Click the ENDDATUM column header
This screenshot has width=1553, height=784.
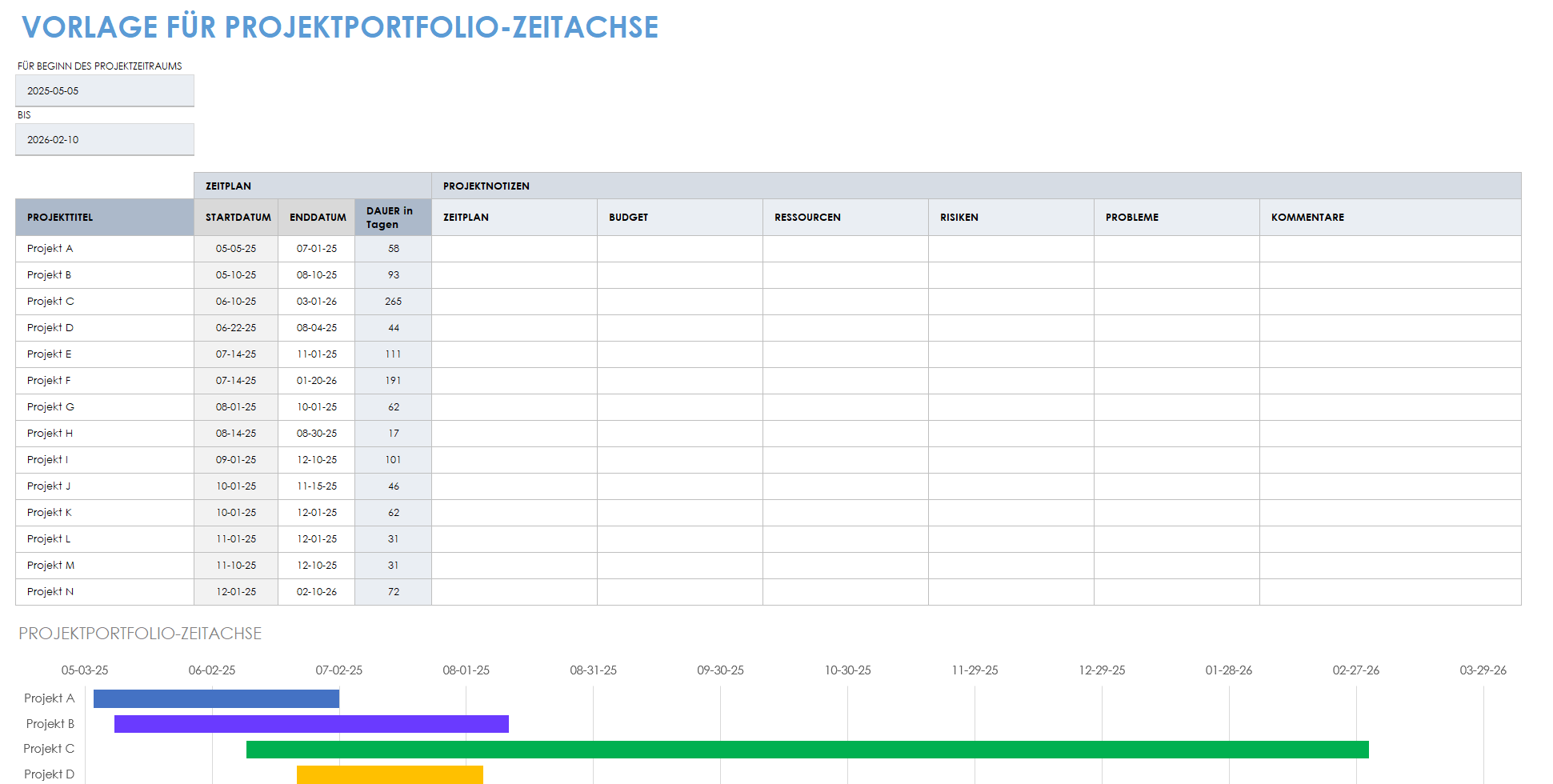pos(317,217)
